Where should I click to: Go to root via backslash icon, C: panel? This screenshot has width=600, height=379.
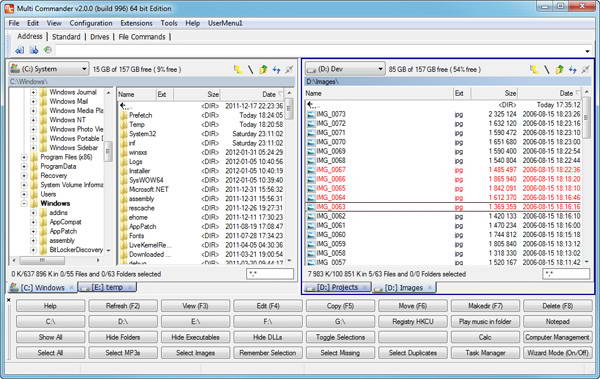250,69
